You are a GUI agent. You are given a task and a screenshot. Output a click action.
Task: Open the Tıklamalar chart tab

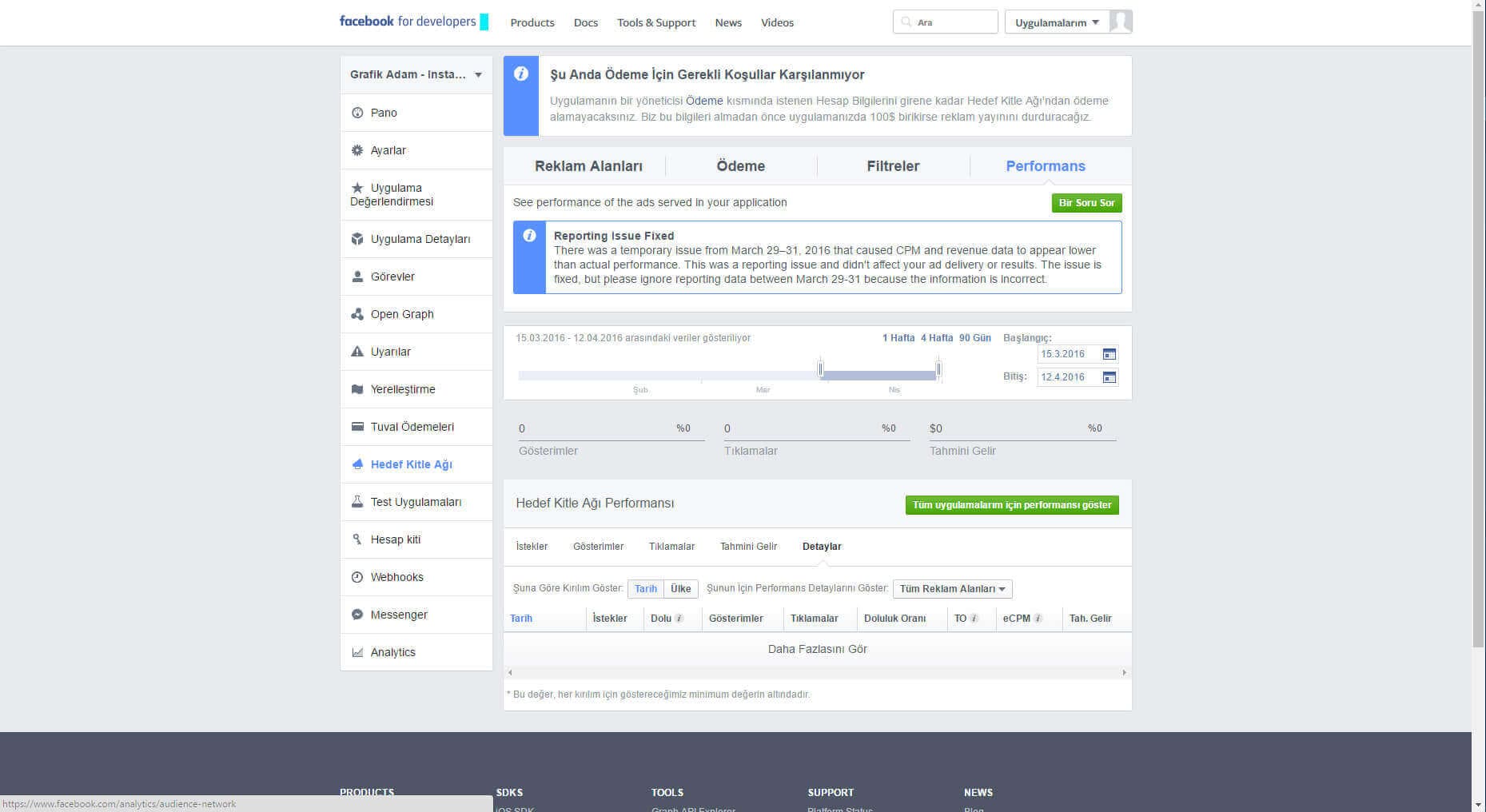[x=671, y=547]
